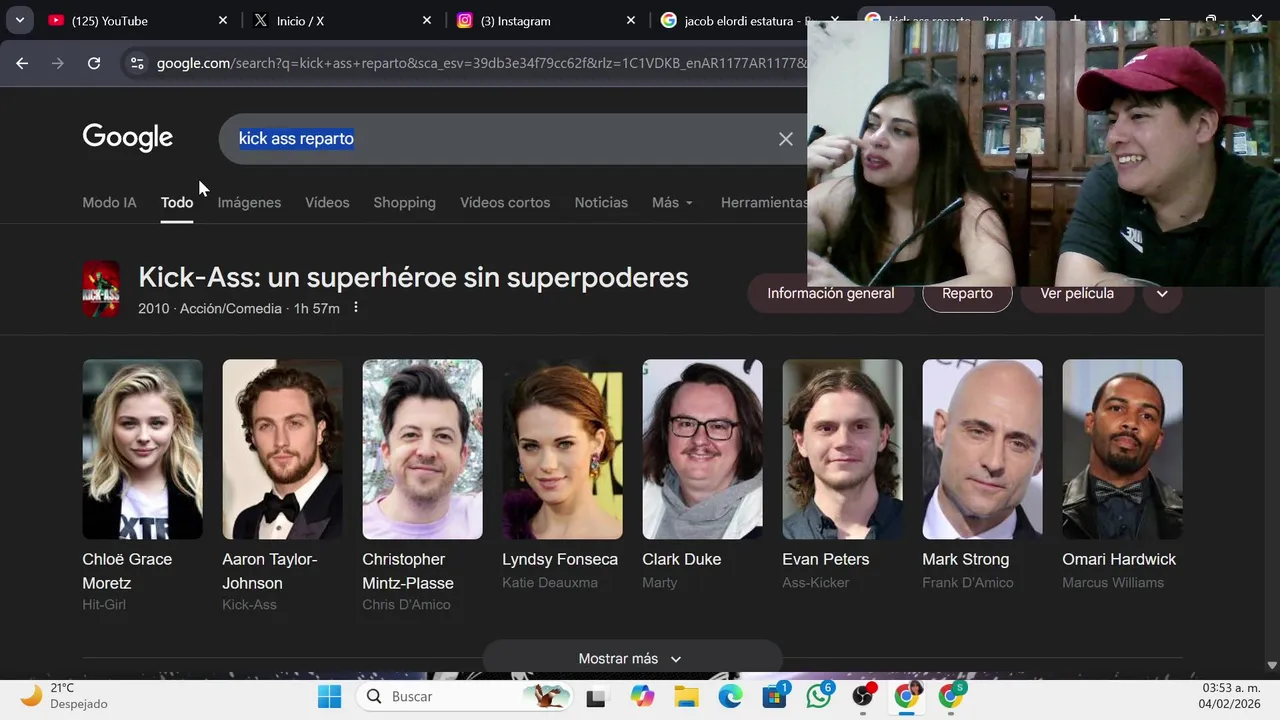Clear the Google search box
1280x720 pixels.
click(786, 139)
